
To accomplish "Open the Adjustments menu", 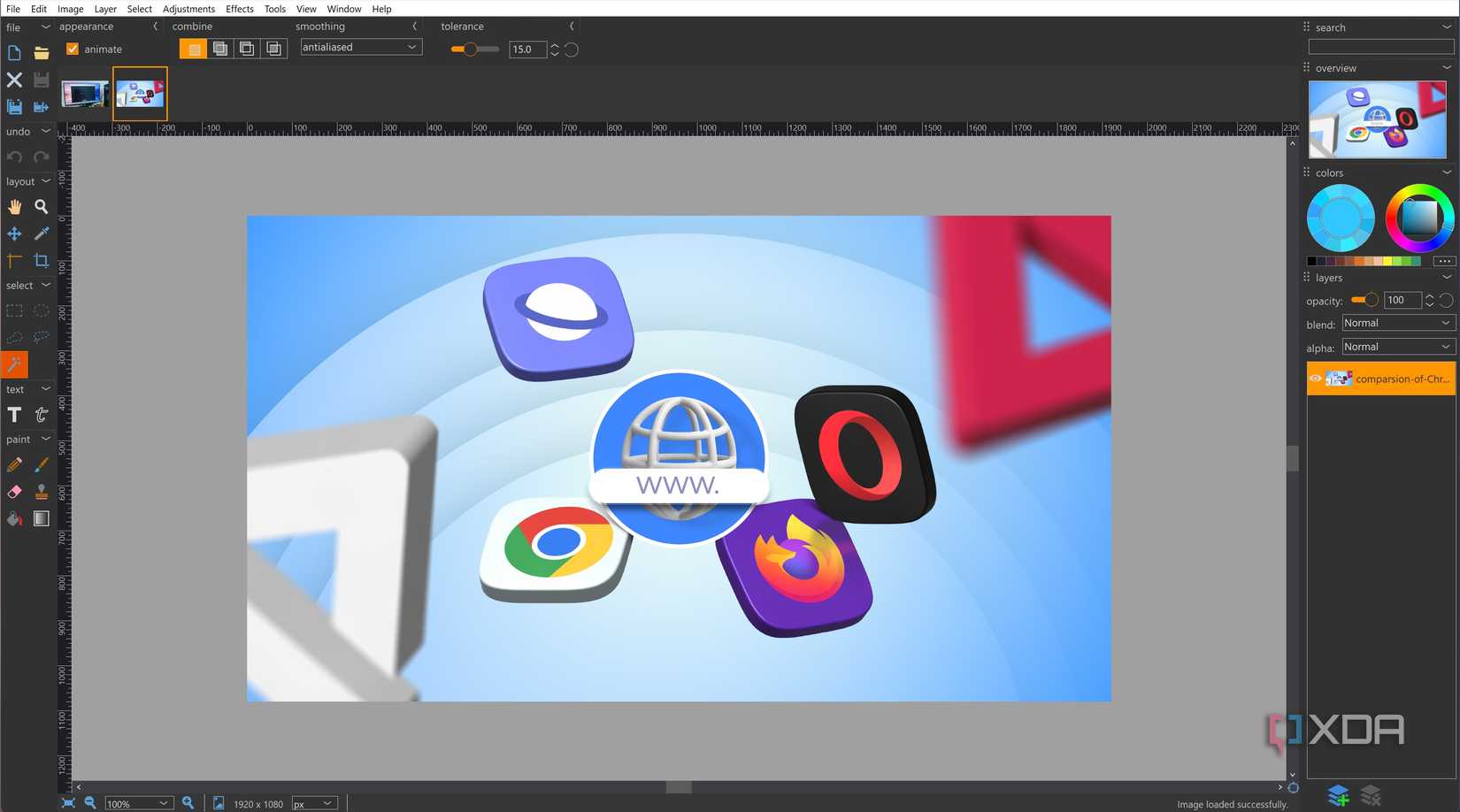I will click(188, 9).
